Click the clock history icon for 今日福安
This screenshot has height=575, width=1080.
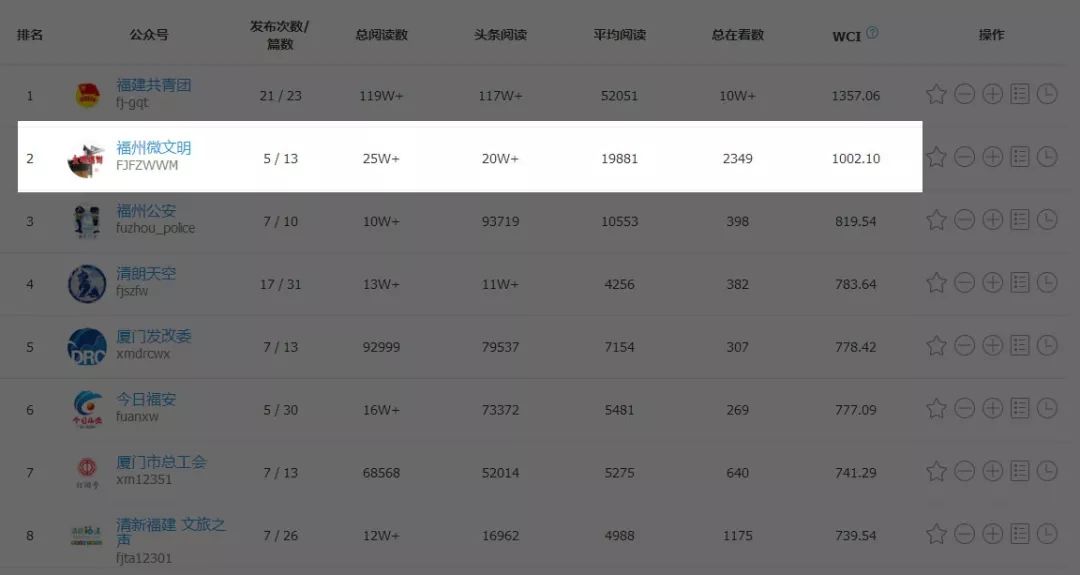click(1047, 408)
